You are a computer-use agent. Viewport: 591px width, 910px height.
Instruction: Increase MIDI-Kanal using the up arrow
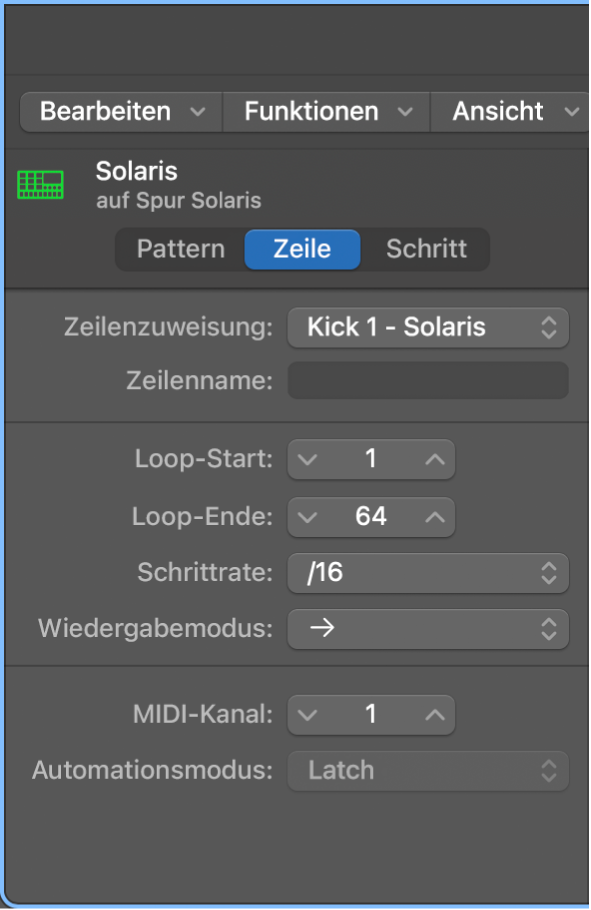[434, 714]
